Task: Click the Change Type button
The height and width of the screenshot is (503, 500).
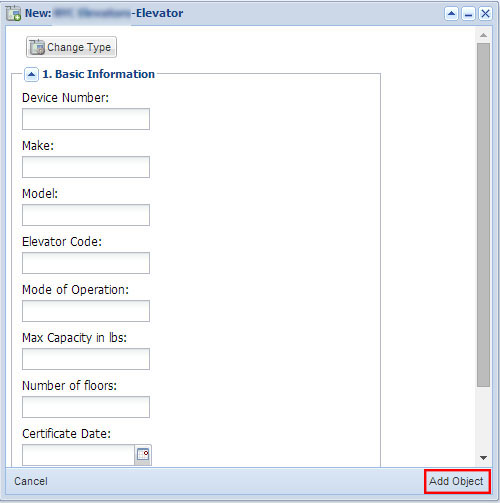Action: [71, 47]
